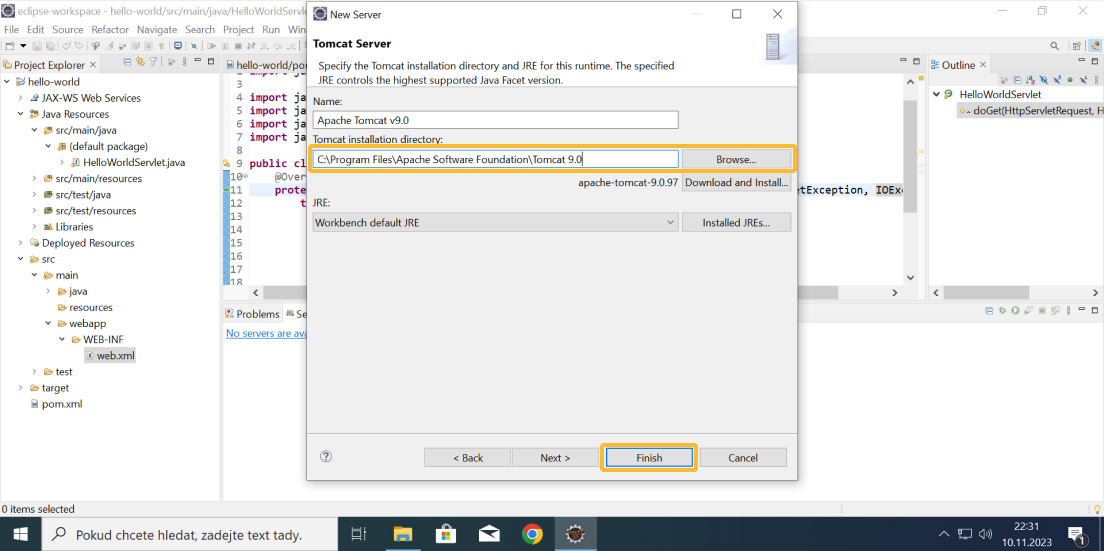Screen dimensions: 1104x551
Task: Expand the target folder
Action: 21,388
